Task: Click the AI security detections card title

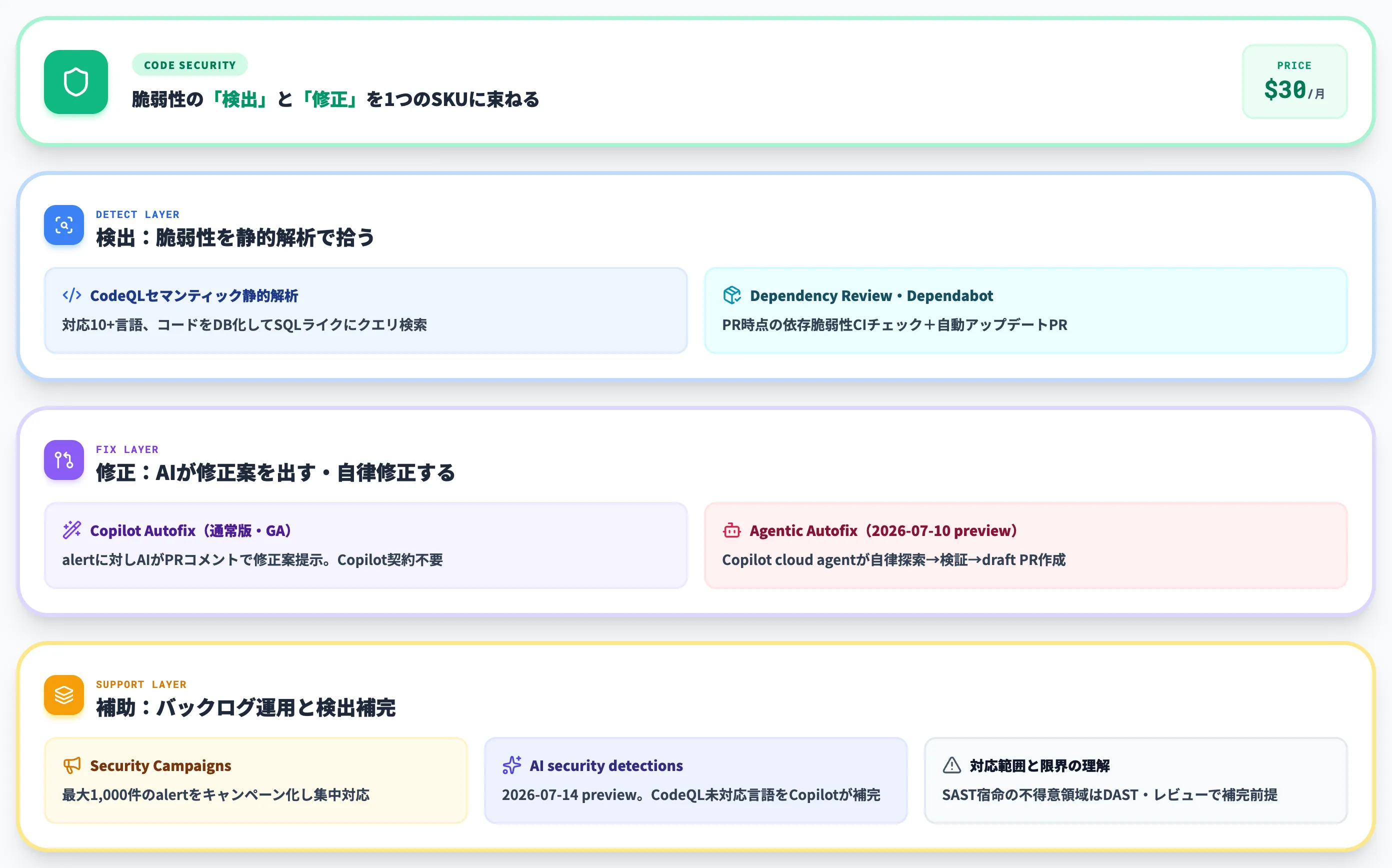Action: click(x=606, y=765)
